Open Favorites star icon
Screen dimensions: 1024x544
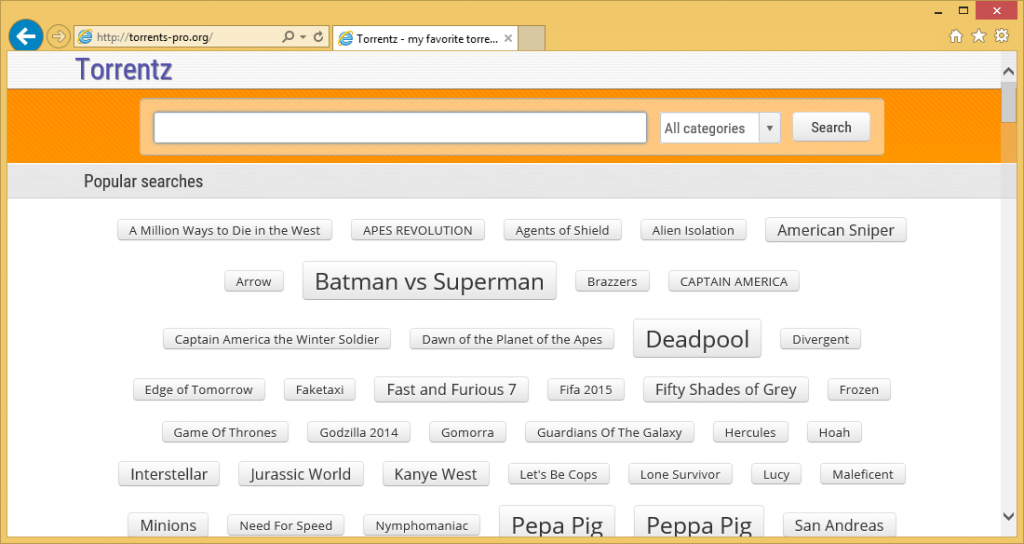[979, 36]
